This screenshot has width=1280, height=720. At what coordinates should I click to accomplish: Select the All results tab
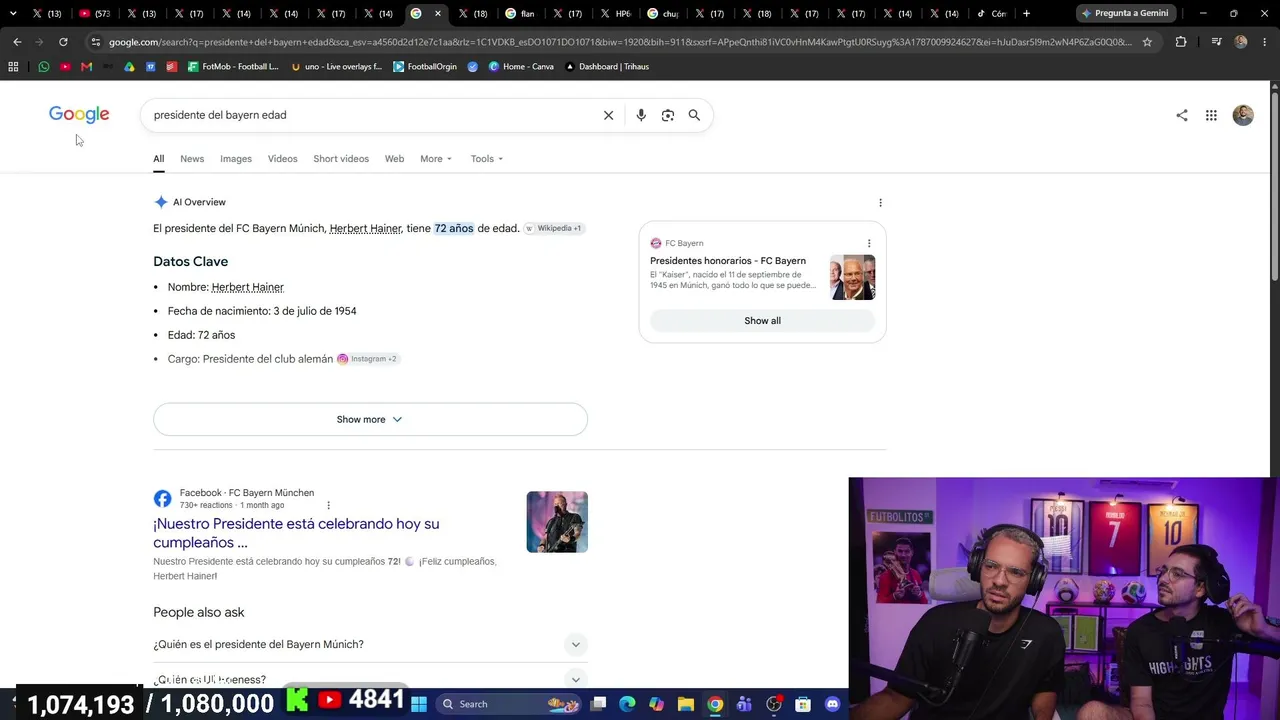point(159,159)
